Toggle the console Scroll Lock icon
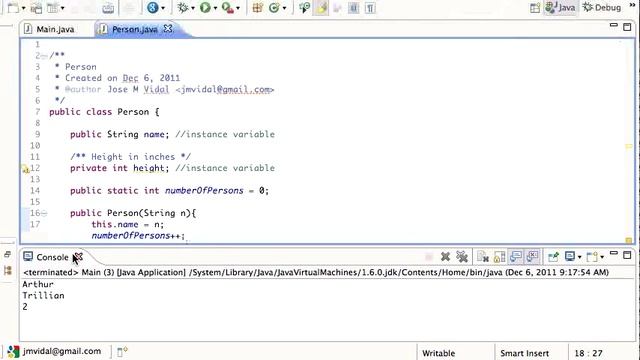Viewport: 640px width, 360px height. pyautogui.click(x=499, y=257)
